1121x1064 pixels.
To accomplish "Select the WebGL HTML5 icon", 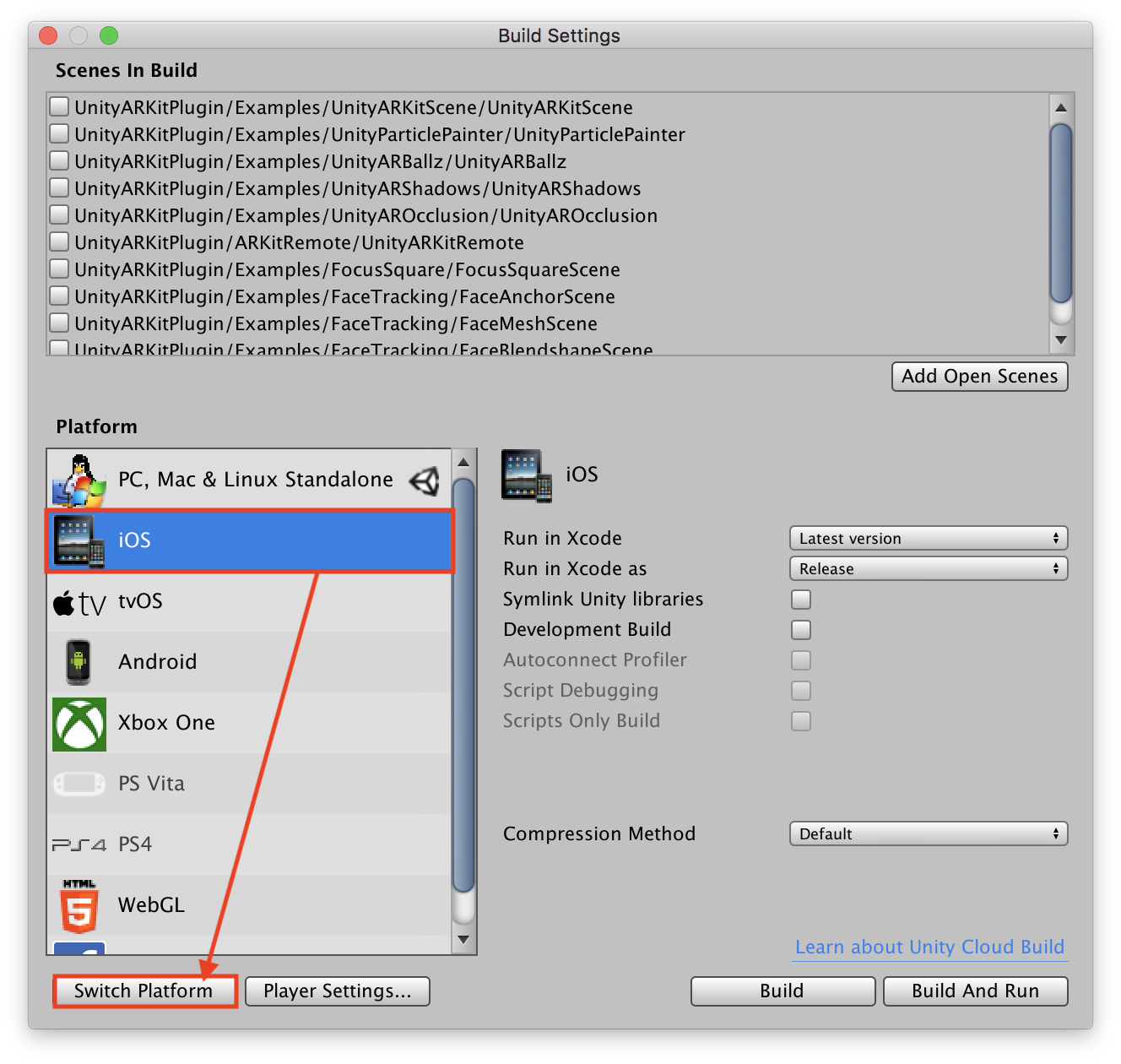I will (79, 906).
